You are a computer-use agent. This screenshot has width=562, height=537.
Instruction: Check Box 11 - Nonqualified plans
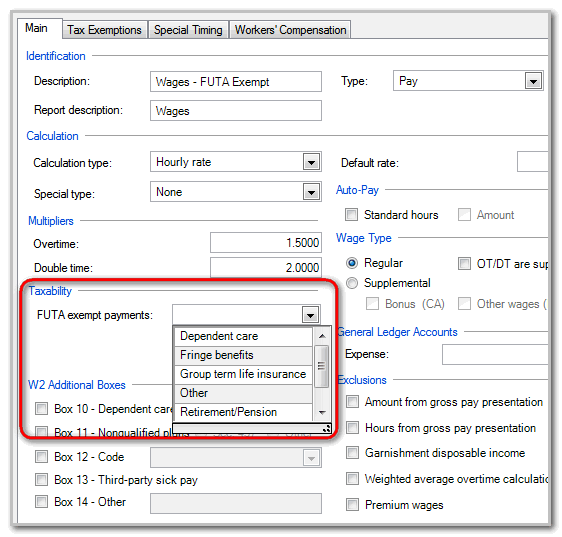(41, 431)
